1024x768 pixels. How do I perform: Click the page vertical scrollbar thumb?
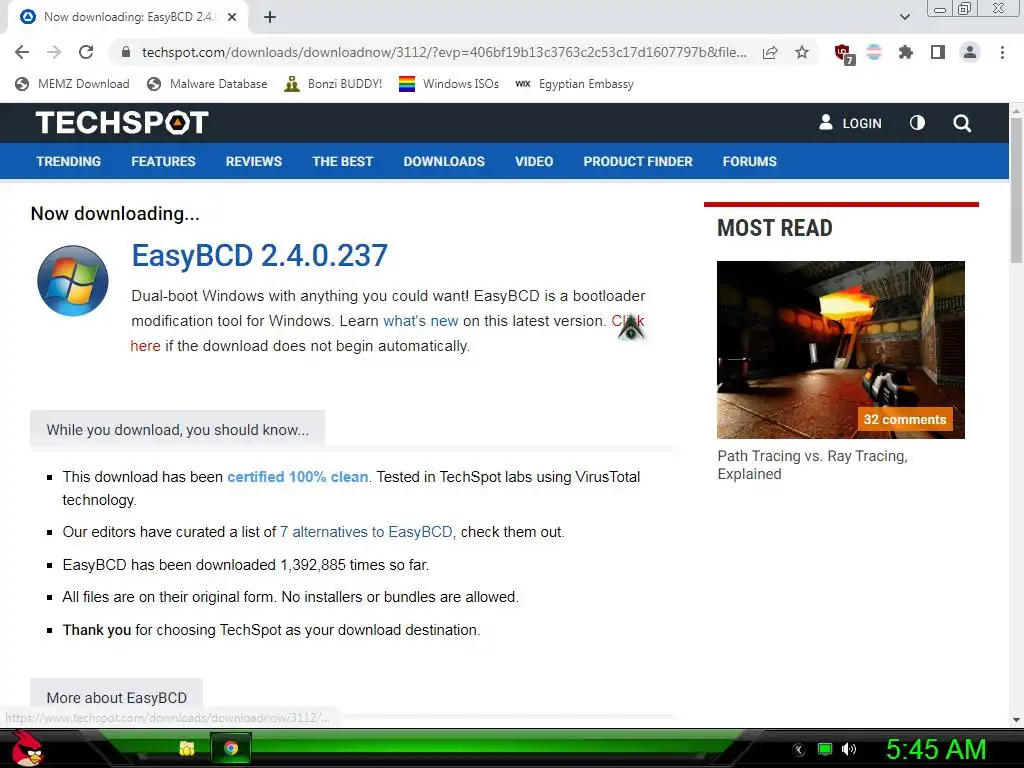[1017, 191]
